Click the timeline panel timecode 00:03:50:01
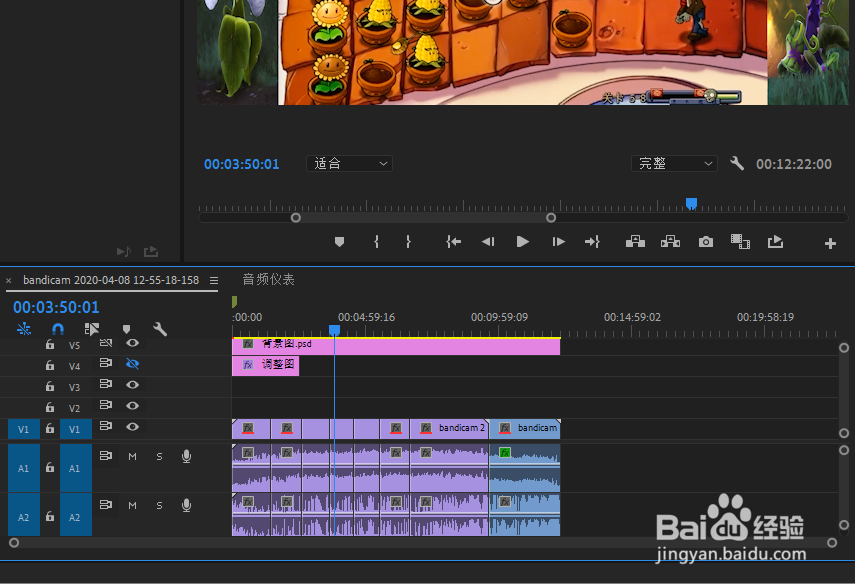 [x=56, y=308]
